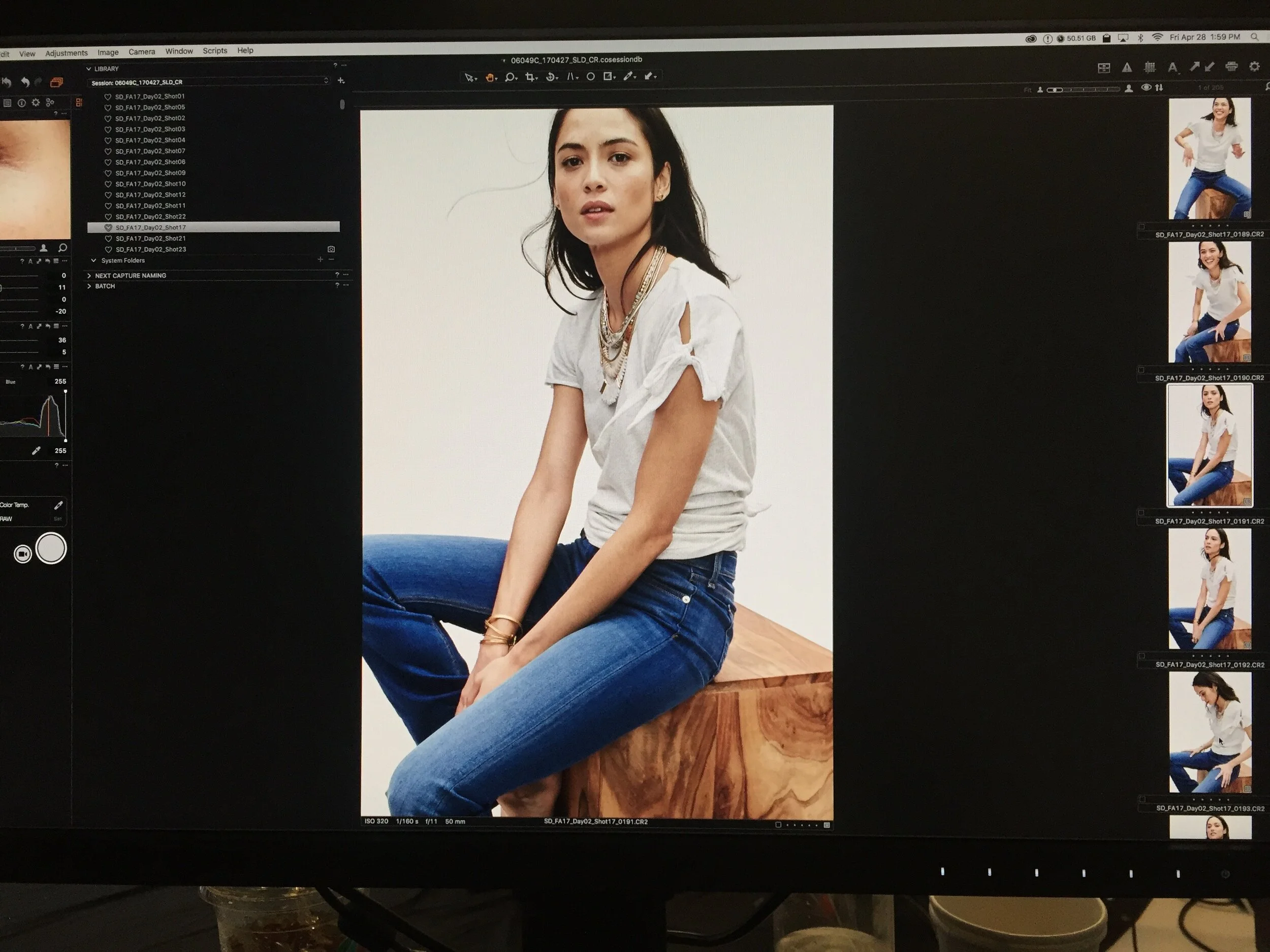The image size is (1270, 952).
Task: Select the Keystone correction tool
Action: [571, 76]
